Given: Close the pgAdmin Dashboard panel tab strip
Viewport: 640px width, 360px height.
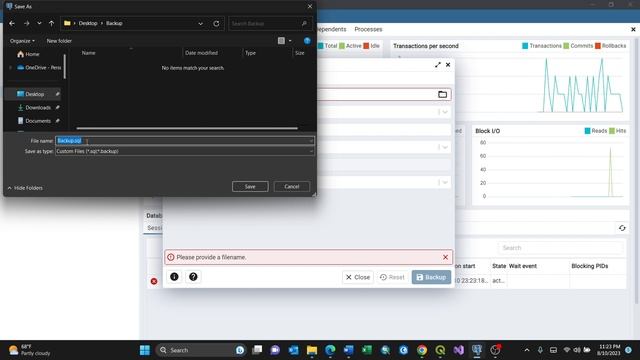Looking at the screenshot, I should pos(633,29).
